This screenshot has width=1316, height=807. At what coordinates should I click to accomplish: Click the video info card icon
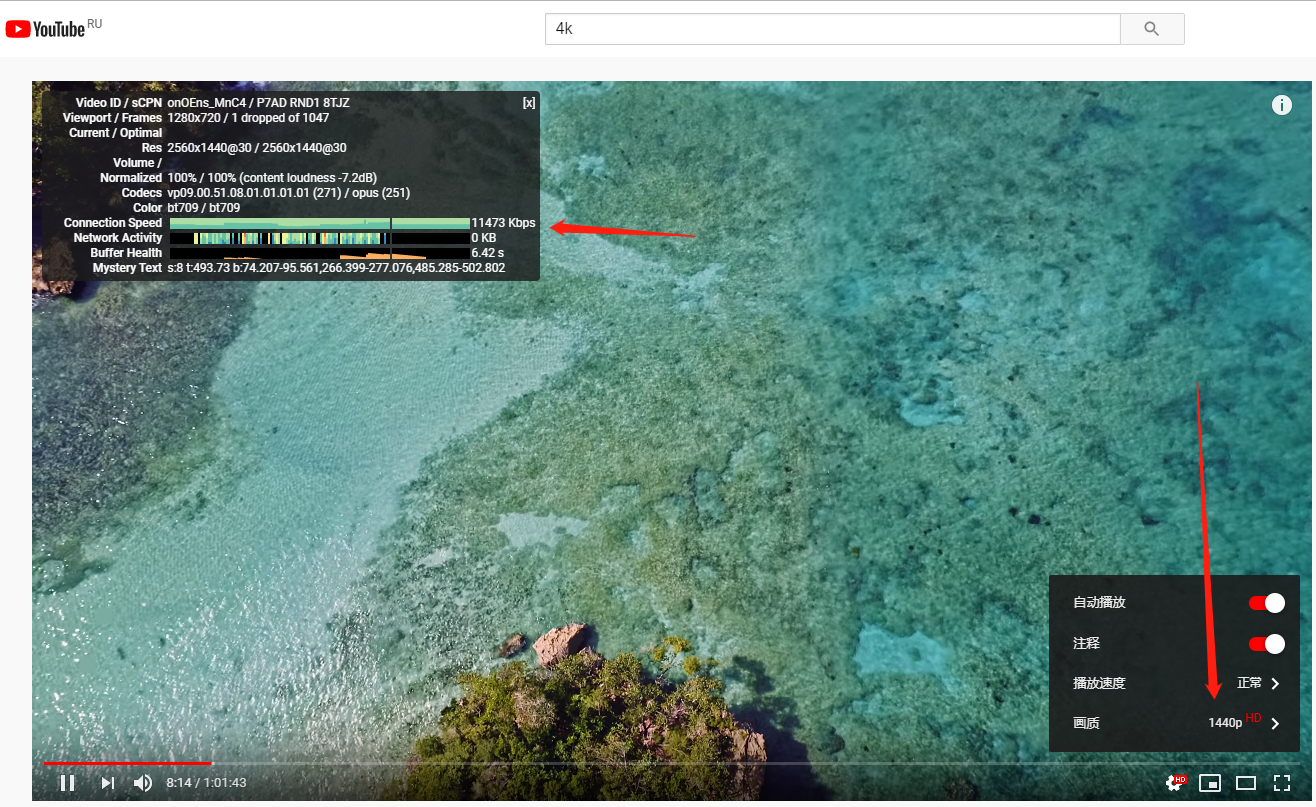pos(1281,106)
